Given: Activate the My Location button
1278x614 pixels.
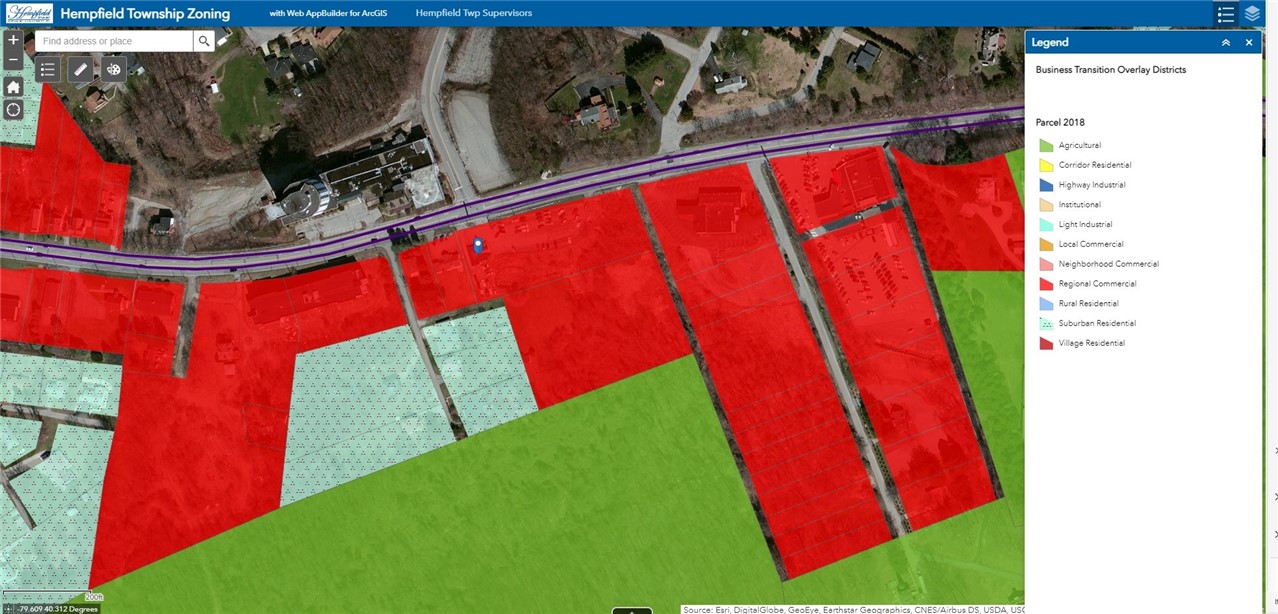Looking at the screenshot, I should pyautogui.click(x=13, y=109).
